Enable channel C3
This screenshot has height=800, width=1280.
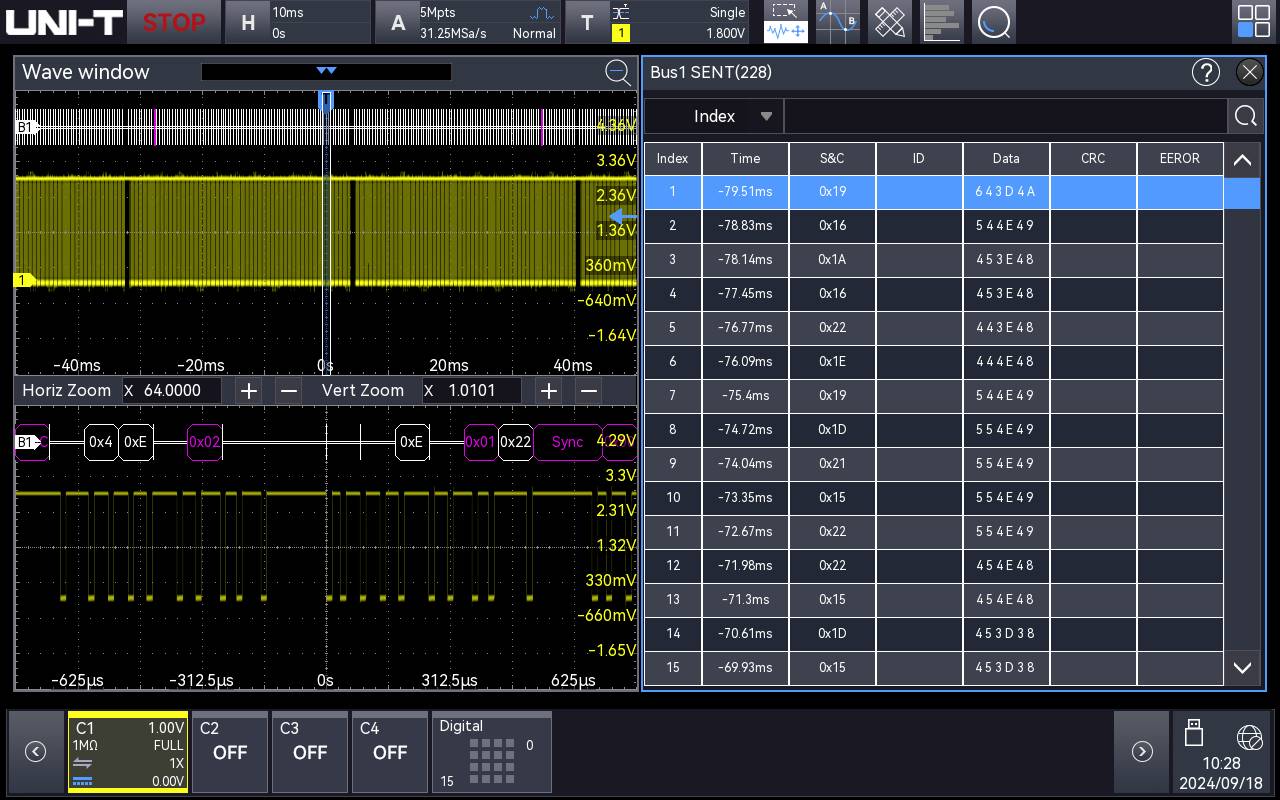pyautogui.click(x=309, y=752)
